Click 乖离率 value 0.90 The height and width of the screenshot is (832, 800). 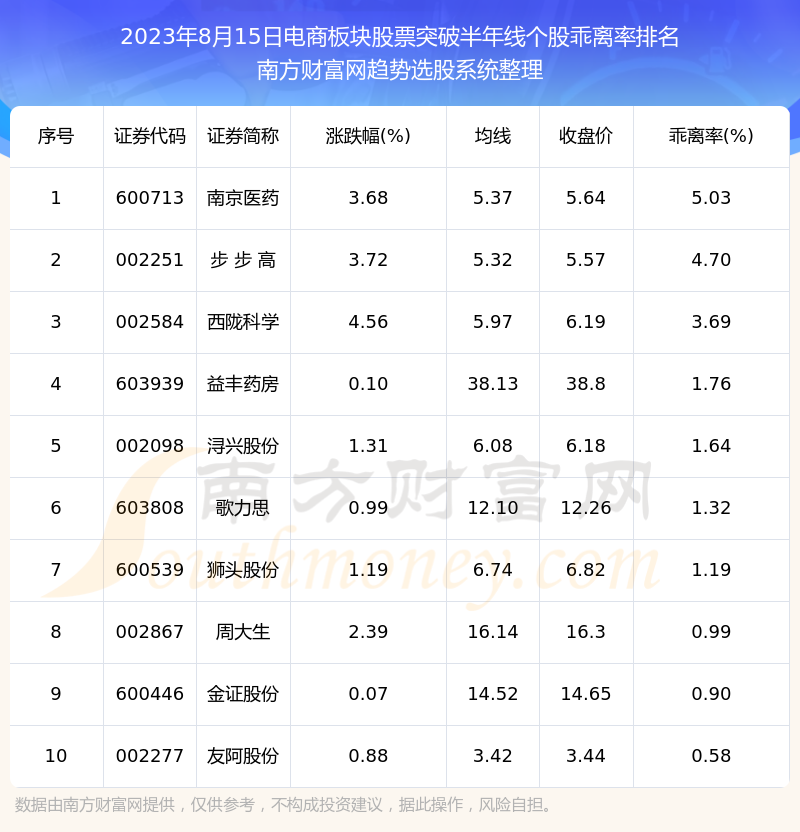[x=711, y=694]
